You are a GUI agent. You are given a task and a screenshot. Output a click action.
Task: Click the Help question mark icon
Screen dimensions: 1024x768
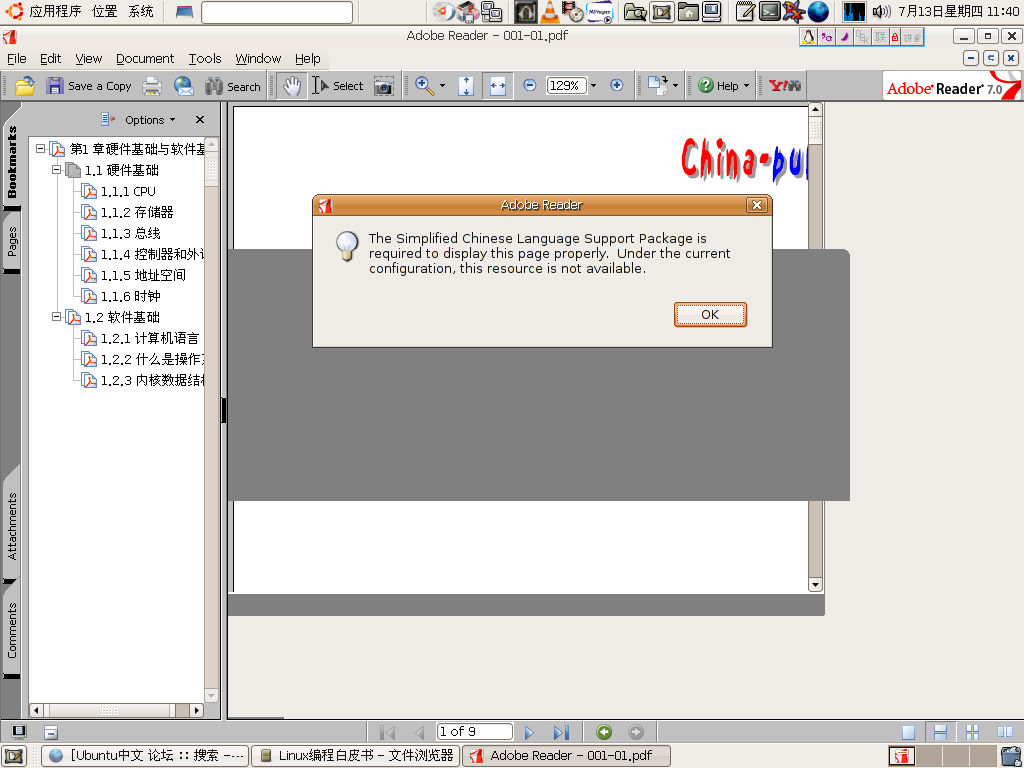point(705,86)
